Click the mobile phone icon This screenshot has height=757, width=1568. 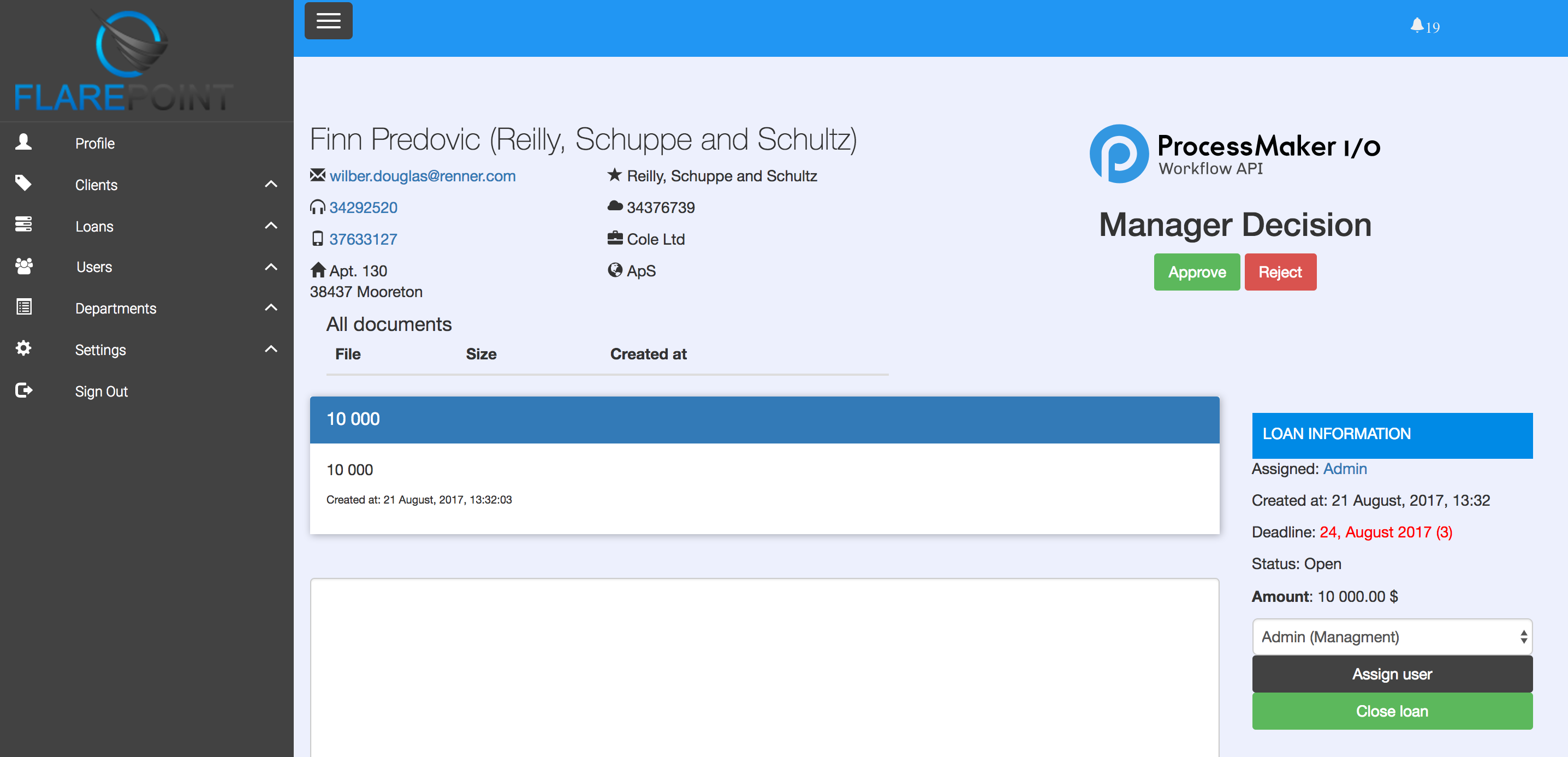[x=317, y=239]
